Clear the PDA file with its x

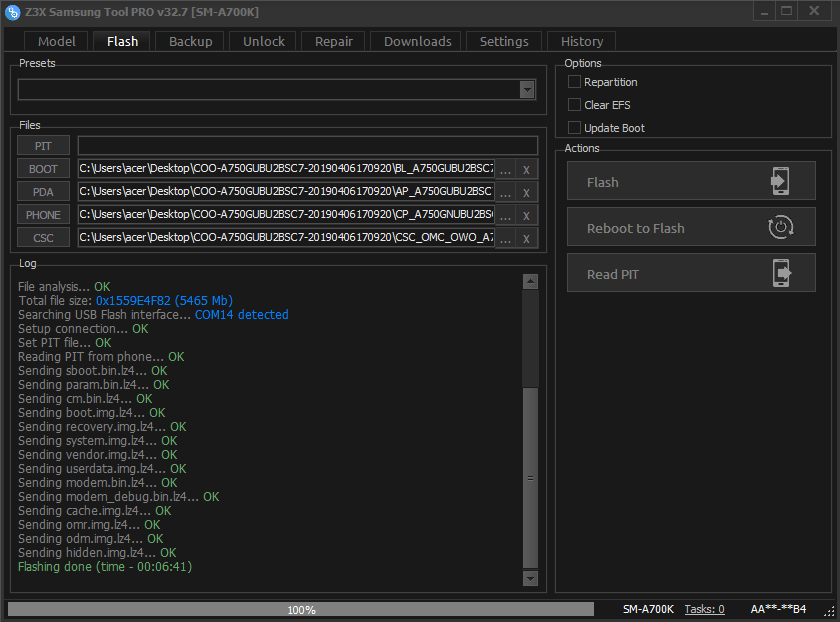526,192
